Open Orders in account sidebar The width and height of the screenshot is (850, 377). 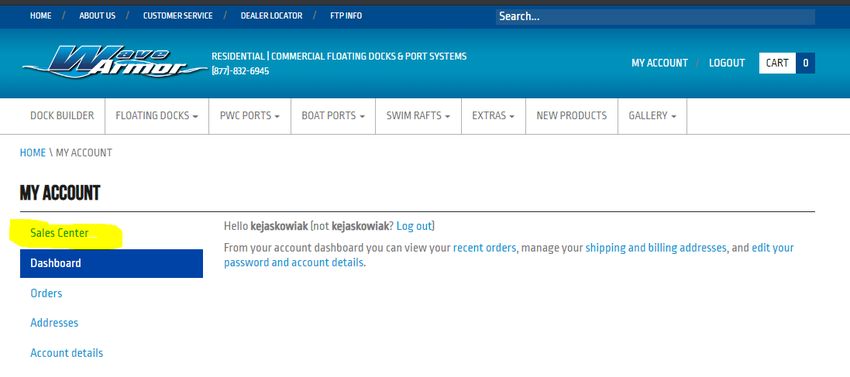(x=46, y=293)
